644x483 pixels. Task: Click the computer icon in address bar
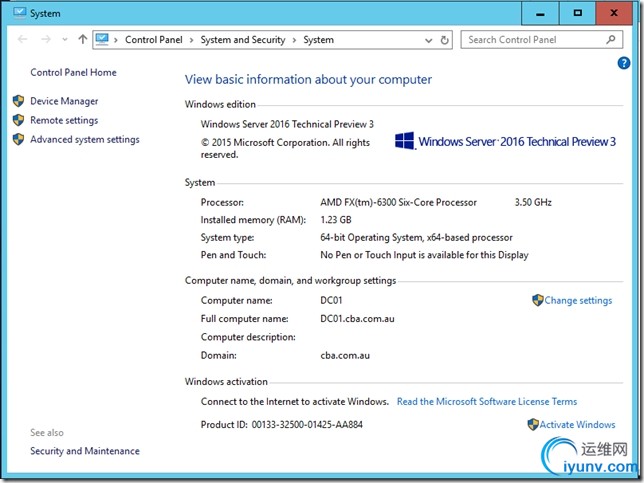pos(102,39)
